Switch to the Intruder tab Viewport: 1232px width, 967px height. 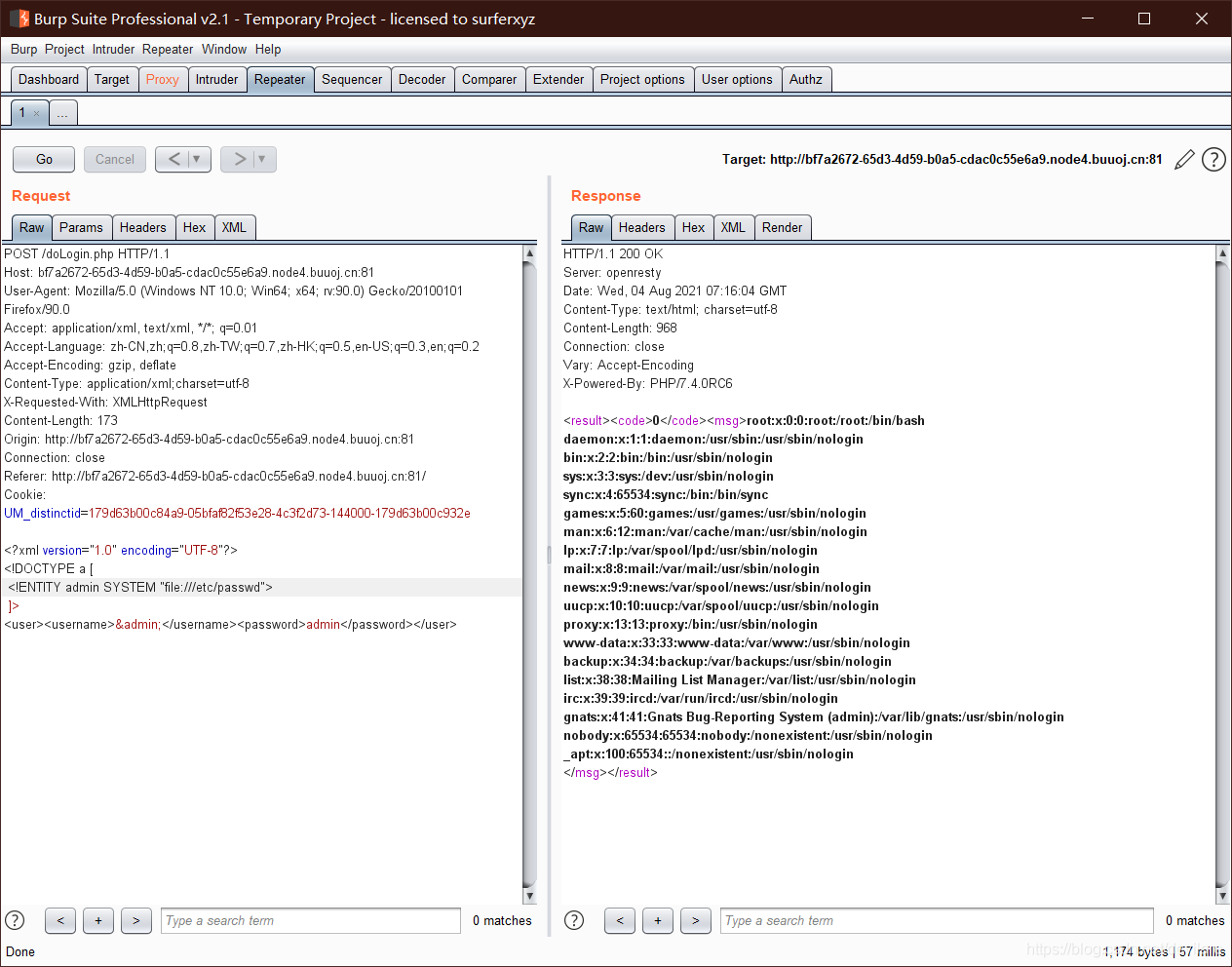click(216, 80)
